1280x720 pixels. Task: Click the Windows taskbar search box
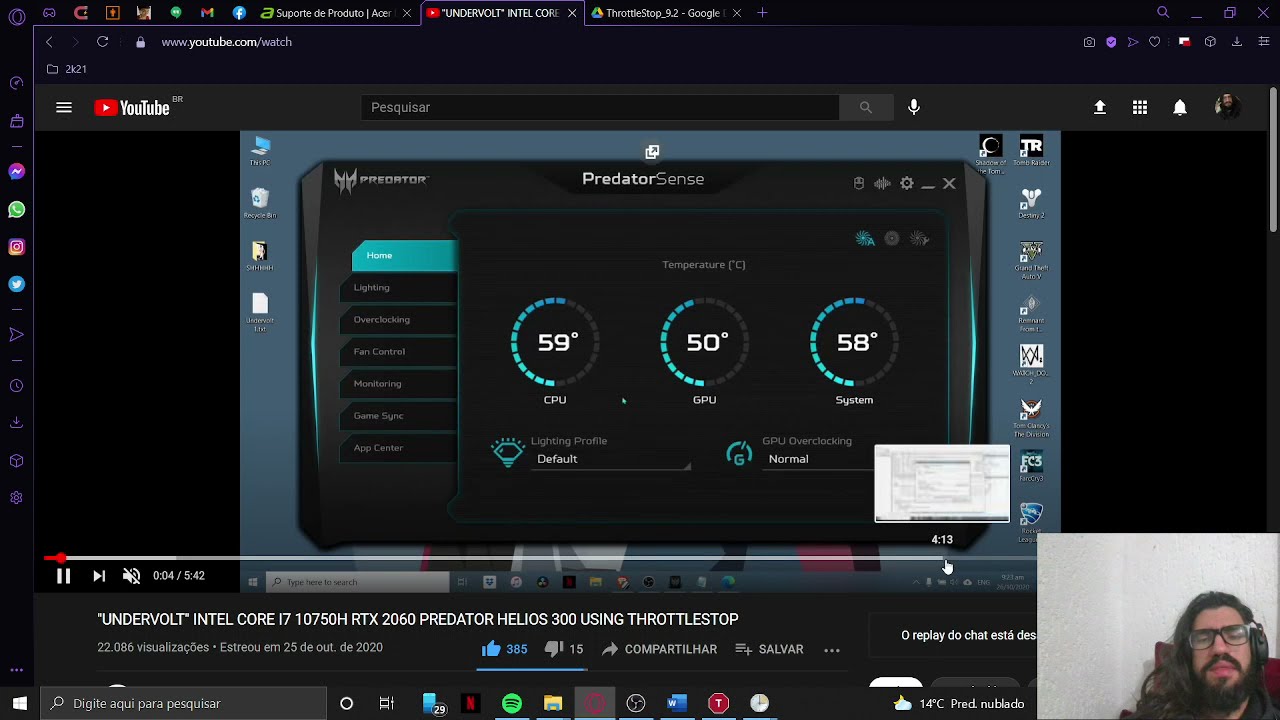pos(184,703)
